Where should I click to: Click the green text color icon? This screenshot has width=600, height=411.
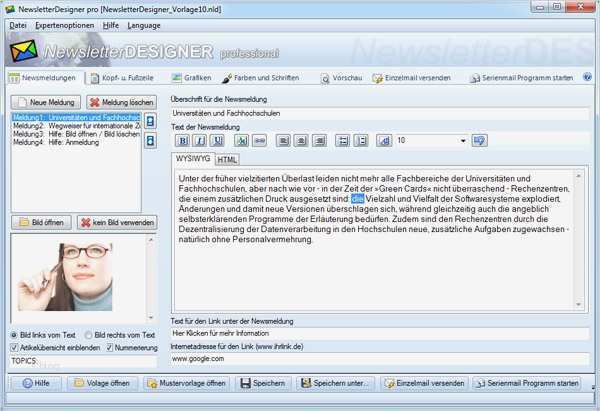tap(242, 140)
